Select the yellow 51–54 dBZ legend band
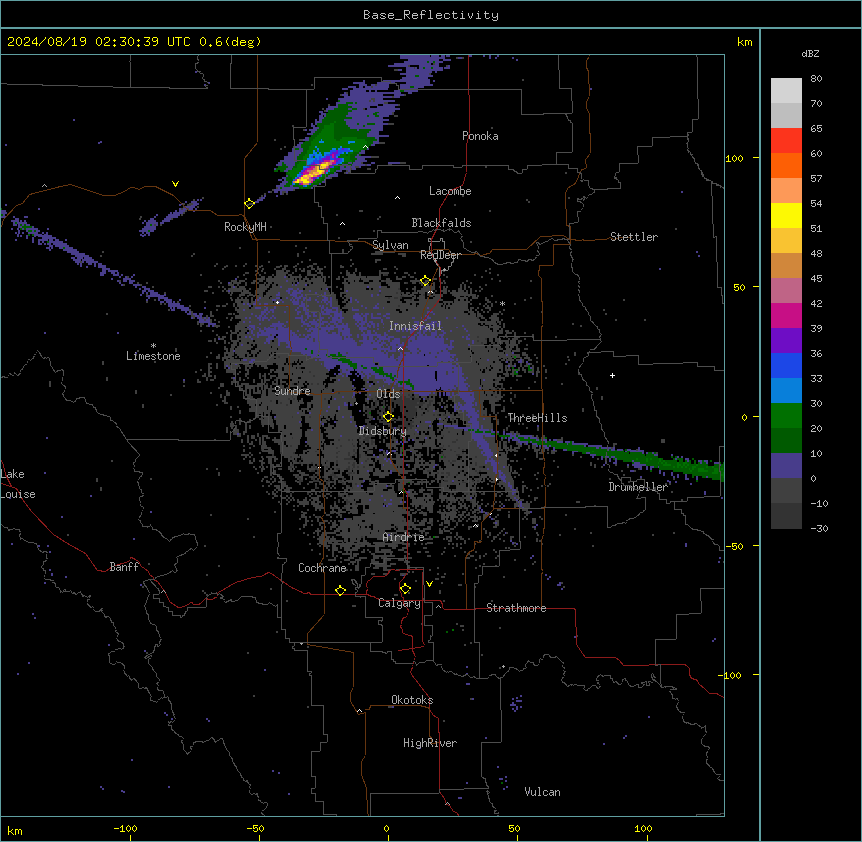 [x=786, y=216]
